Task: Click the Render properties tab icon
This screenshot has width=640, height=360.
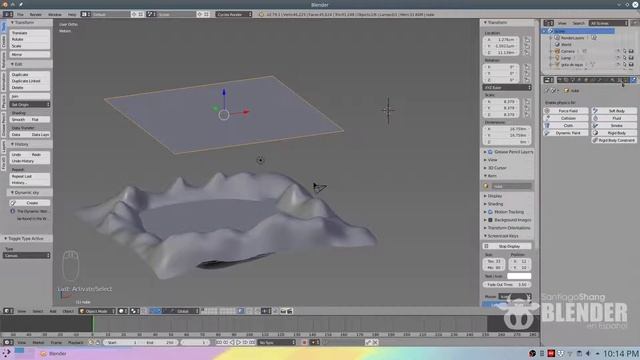Action: point(560,80)
